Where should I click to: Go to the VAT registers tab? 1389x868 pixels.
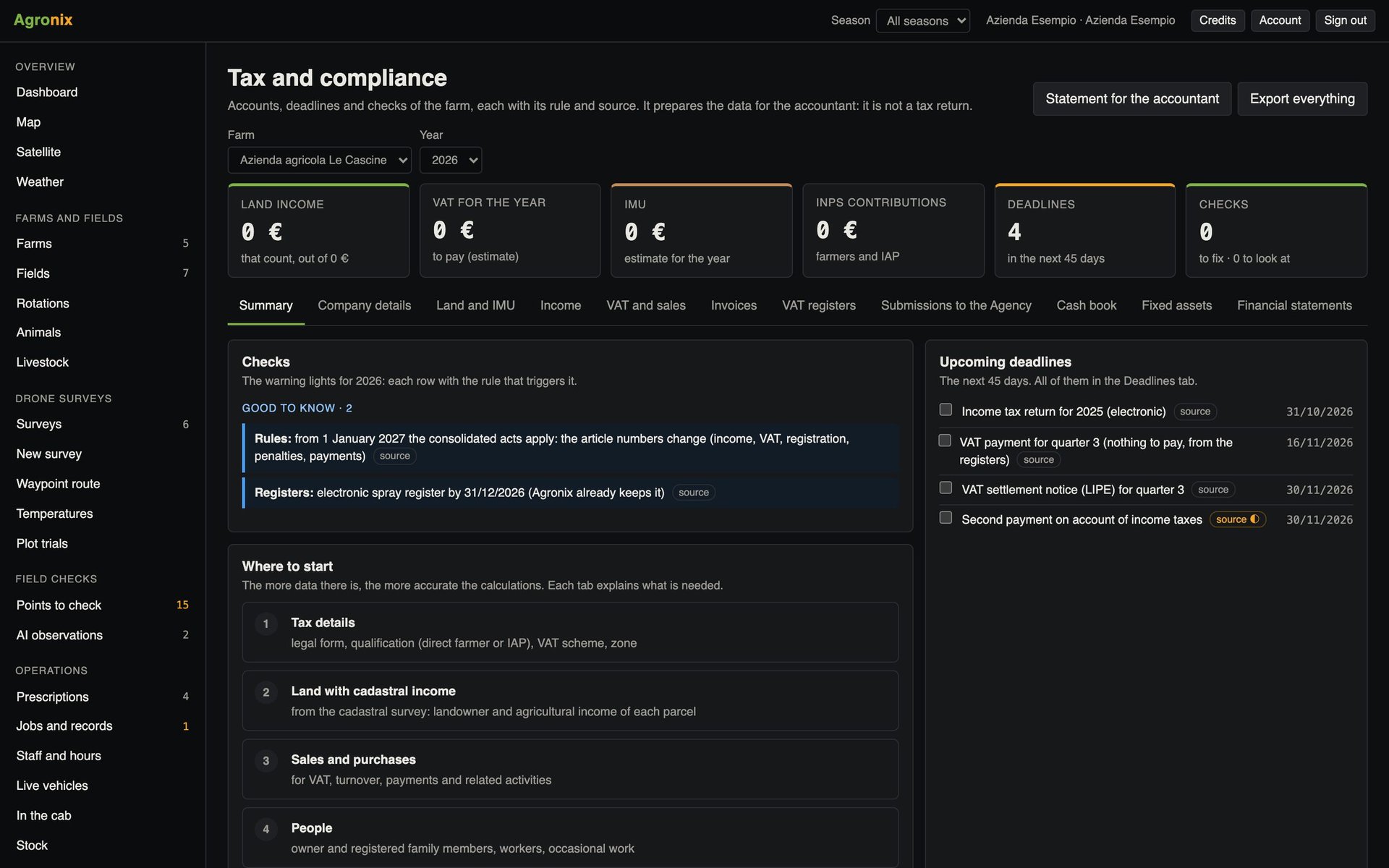coord(818,305)
